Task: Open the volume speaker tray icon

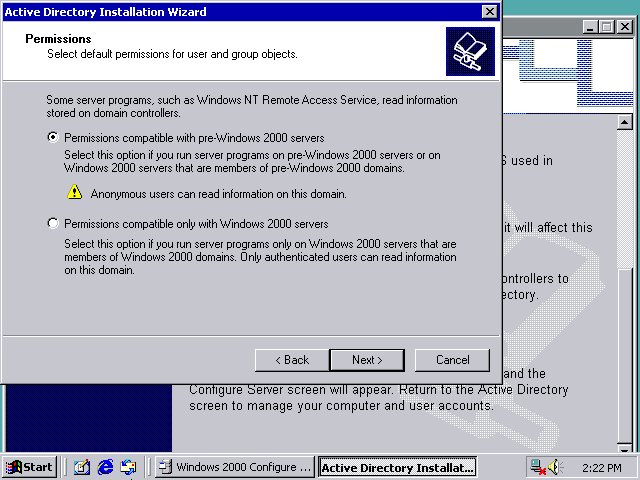Action: pyautogui.click(x=555, y=467)
